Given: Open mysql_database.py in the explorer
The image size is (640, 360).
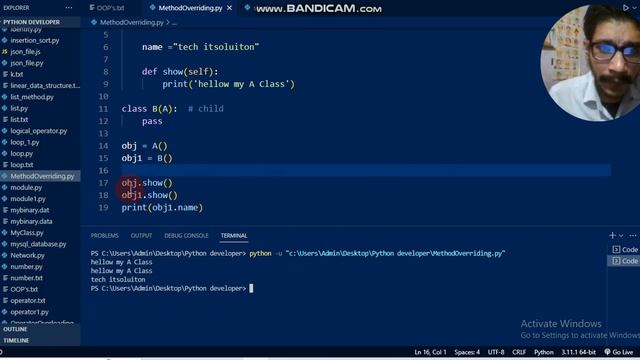Looking at the screenshot, I should point(38,244).
